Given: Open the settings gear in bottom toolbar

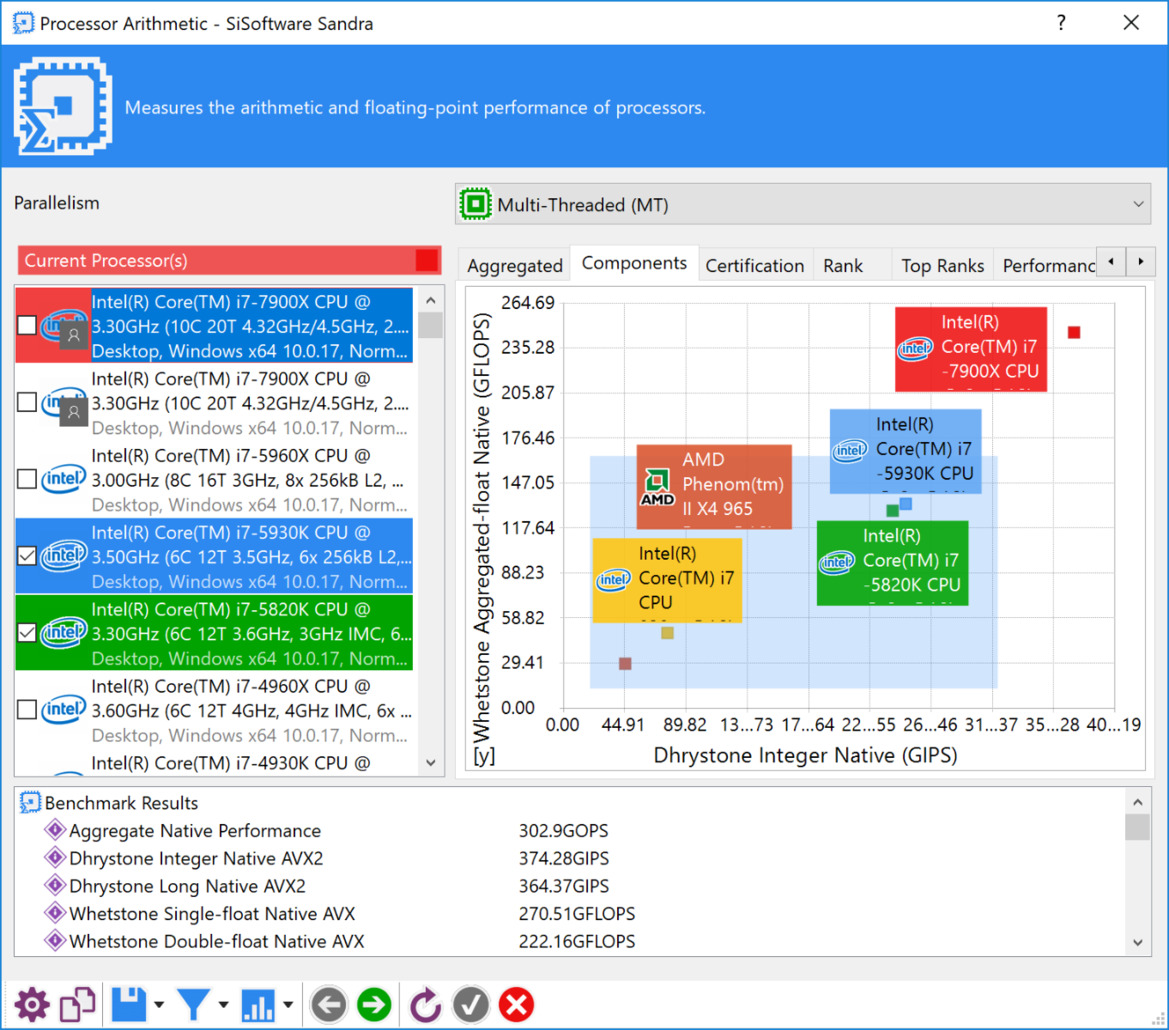Looking at the screenshot, I should tap(32, 1005).
